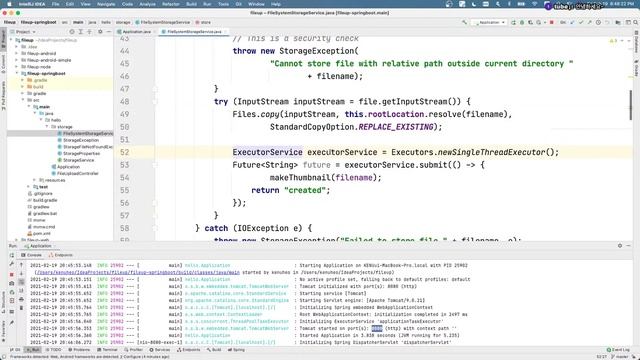Click the storage breadcrumb item

[123, 22]
